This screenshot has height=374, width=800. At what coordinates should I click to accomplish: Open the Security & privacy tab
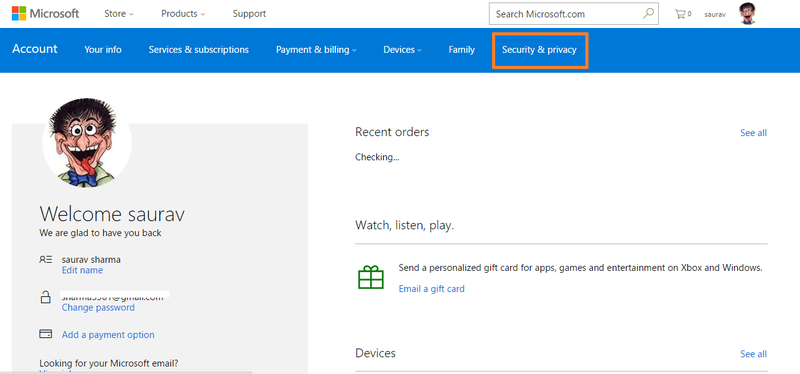click(539, 49)
